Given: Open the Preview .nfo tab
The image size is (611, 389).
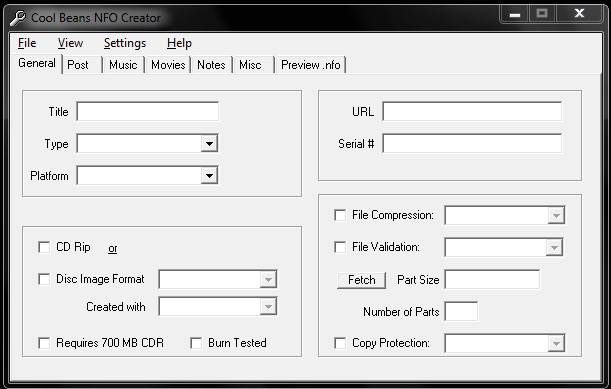Looking at the screenshot, I should click(311, 65).
